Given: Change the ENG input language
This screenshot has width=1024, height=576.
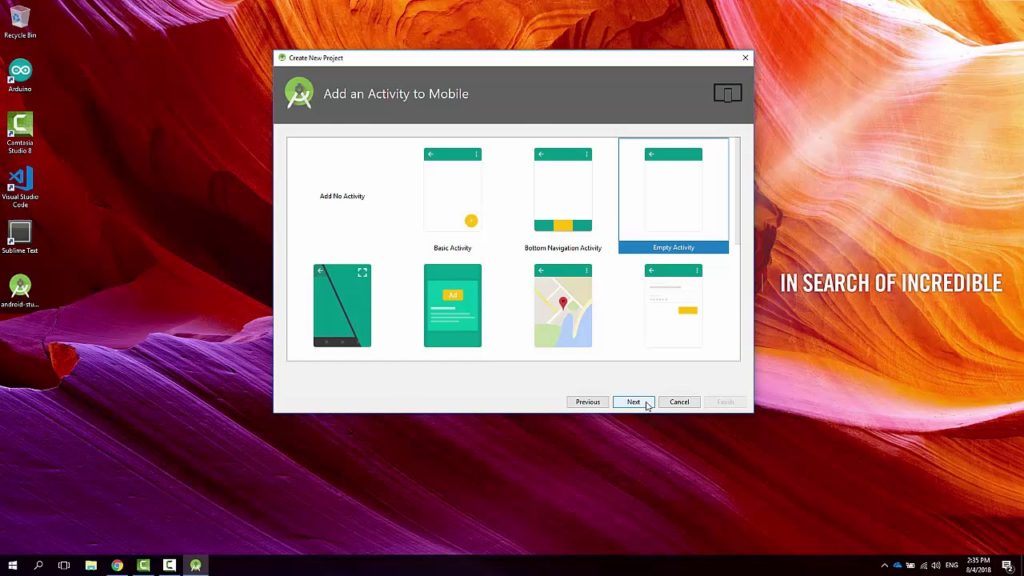Looking at the screenshot, I should click(952, 566).
